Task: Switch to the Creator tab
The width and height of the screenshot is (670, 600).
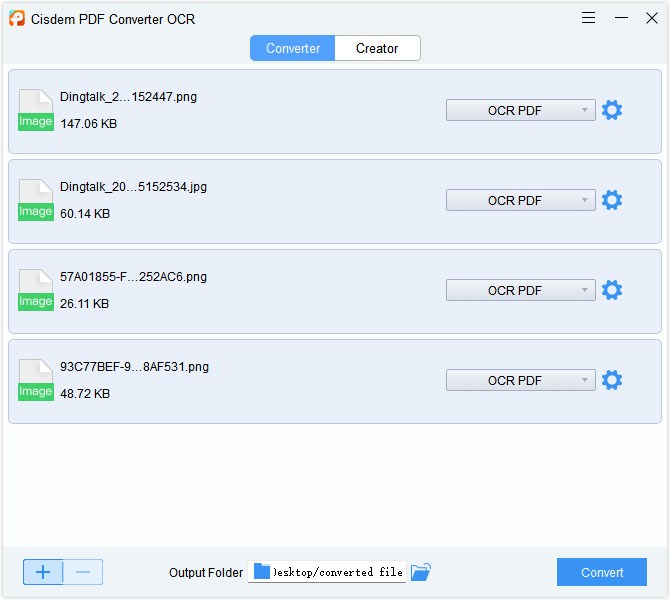Action: pos(377,48)
